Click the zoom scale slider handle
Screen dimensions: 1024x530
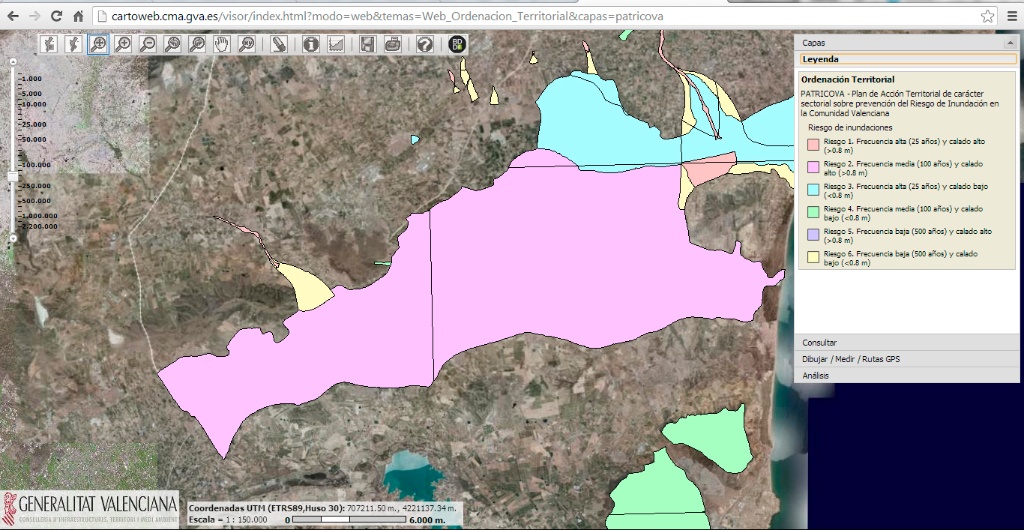tap(13, 175)
